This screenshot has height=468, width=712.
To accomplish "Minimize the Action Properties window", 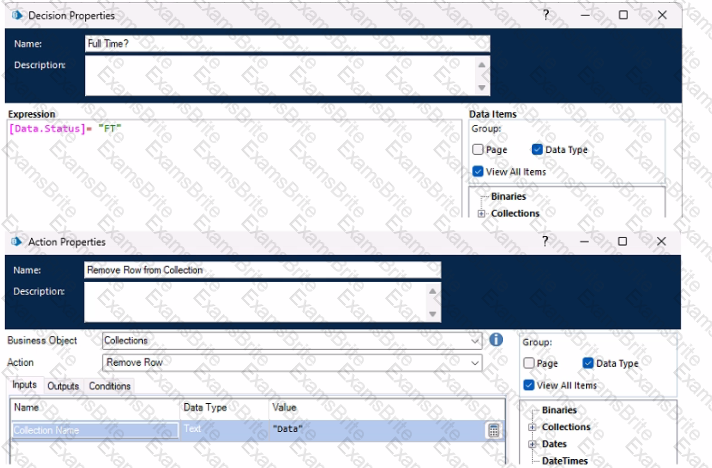I will click(584, 242).
